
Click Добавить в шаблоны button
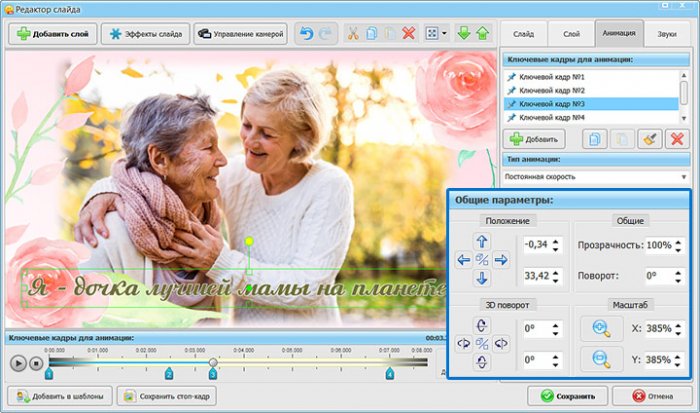pos(60,396)
